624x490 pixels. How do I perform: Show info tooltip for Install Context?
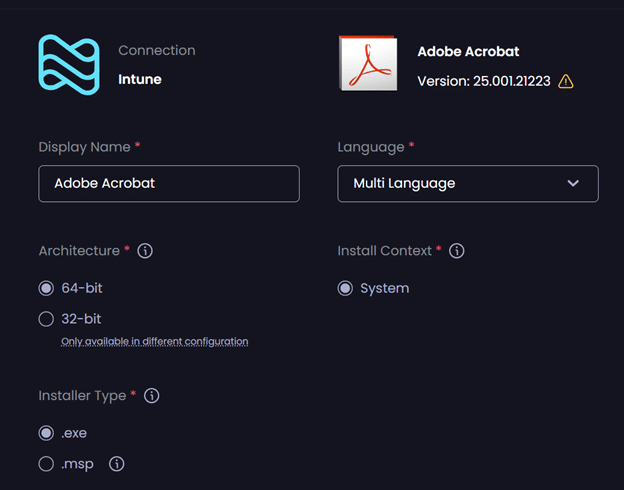[x=458, y=251]
